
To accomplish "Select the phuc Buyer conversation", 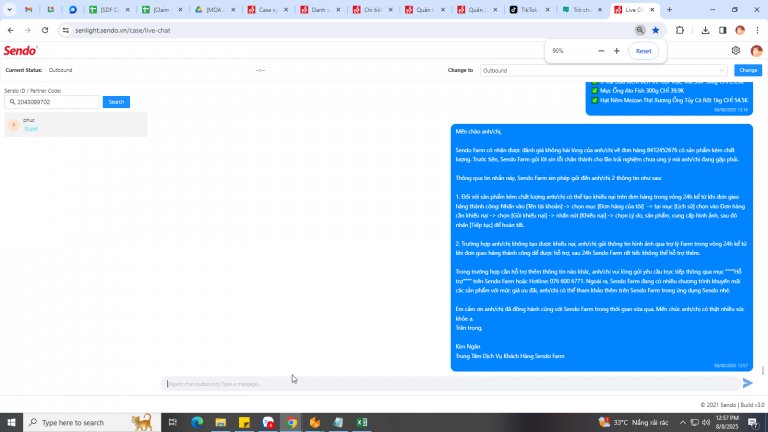I will [x=75, y=124].
